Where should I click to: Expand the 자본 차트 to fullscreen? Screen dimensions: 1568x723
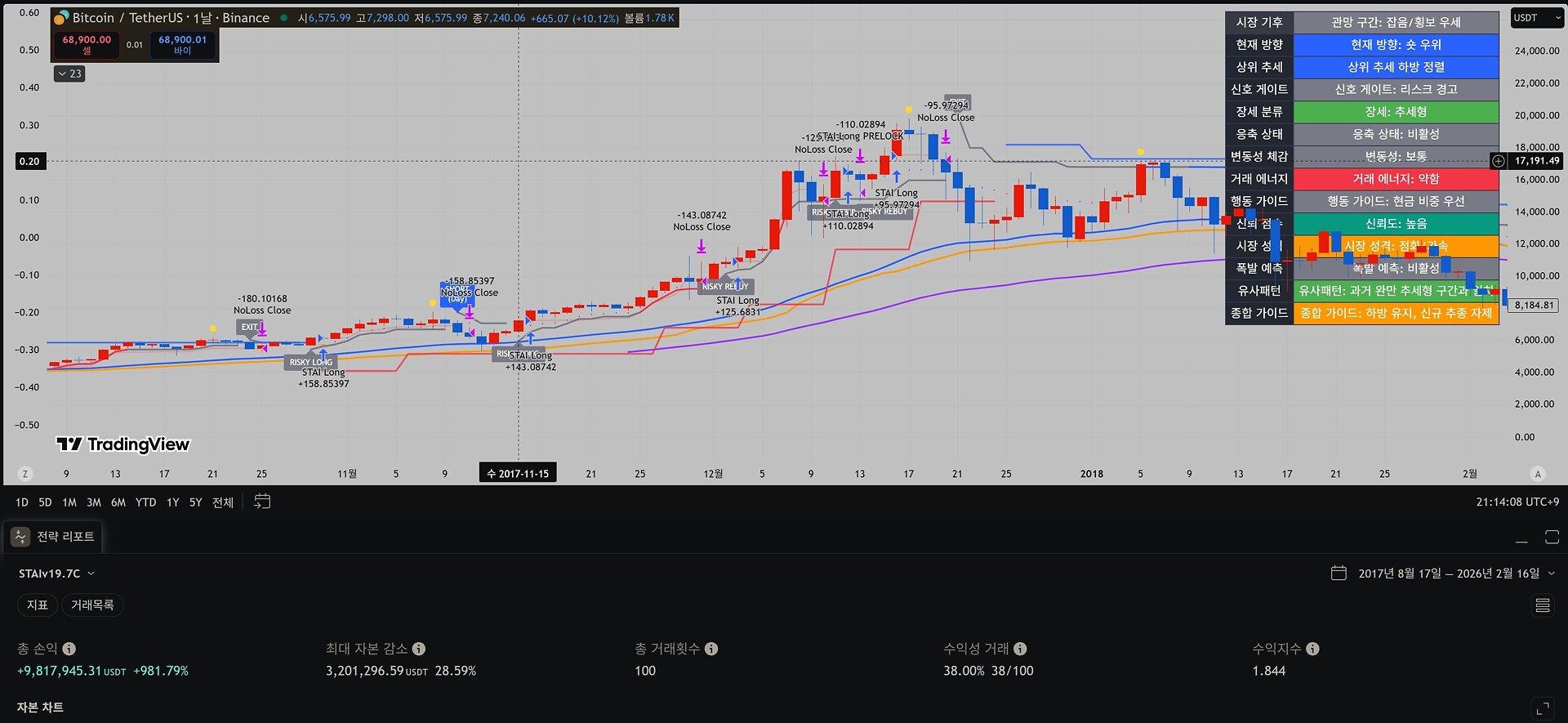pos(1543,708)
